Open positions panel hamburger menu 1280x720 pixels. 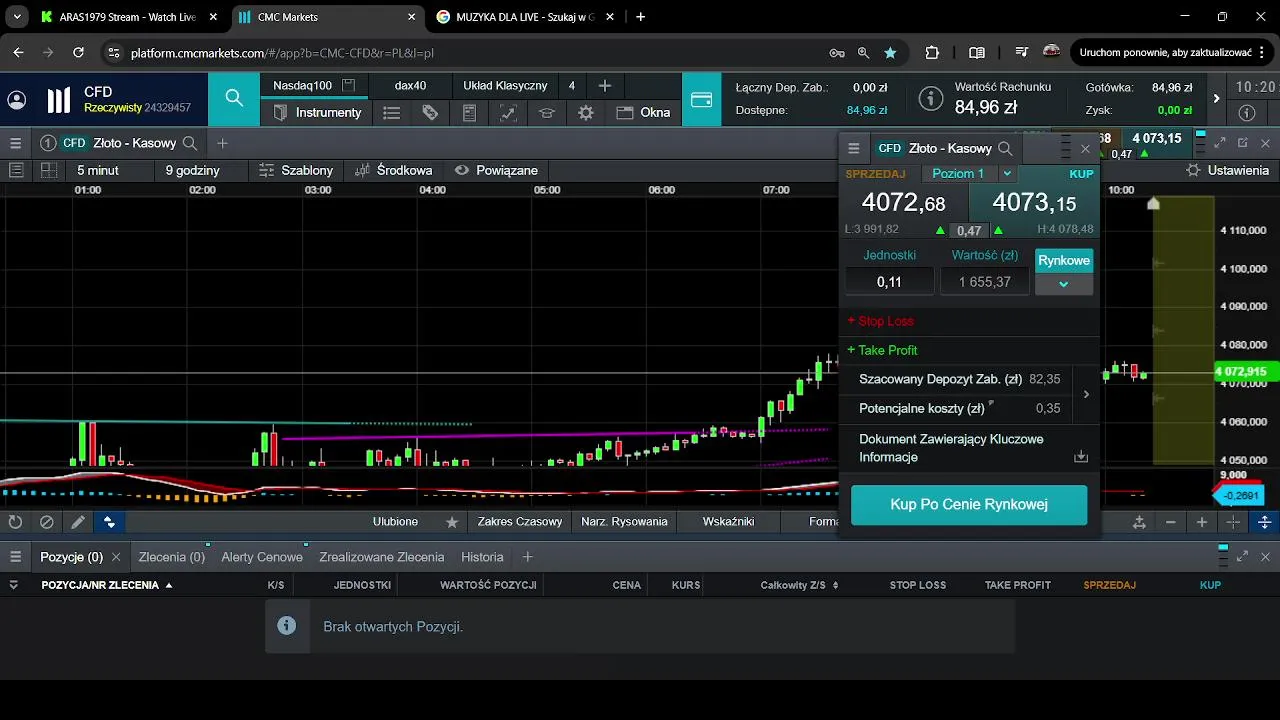coord(16,557)
